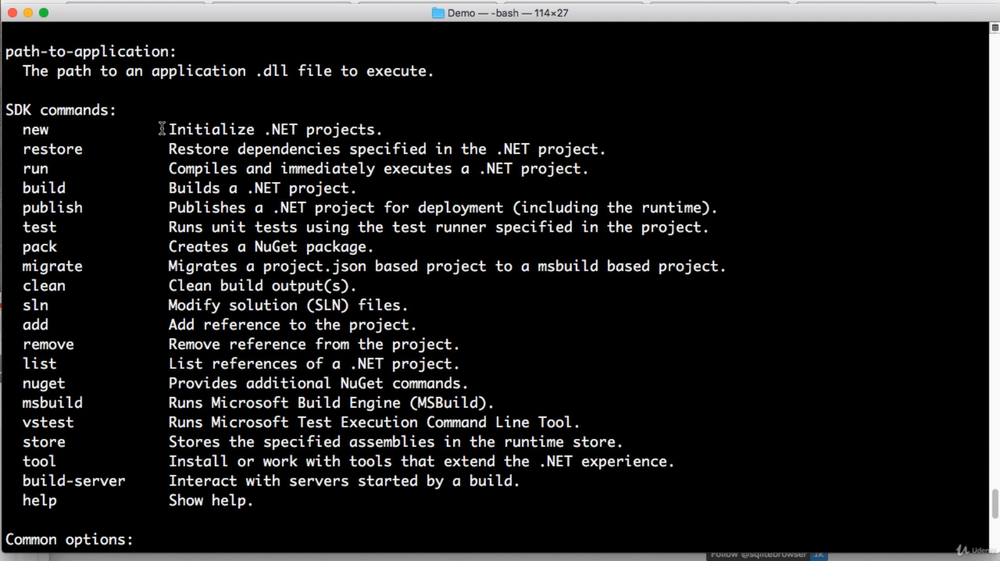The width and height of the screenshot is (1000, 561).
Task: Close the terminal window with red button
Action: [x=12, y=13]
